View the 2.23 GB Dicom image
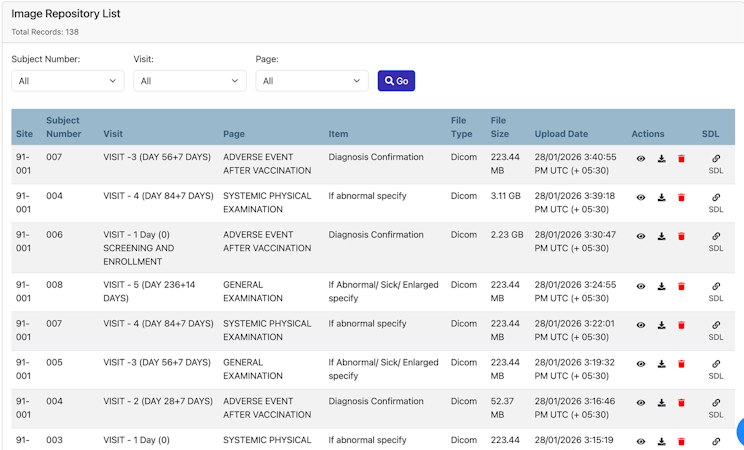The width and height of the screenshot is (744, 450). tap(641, 236)
